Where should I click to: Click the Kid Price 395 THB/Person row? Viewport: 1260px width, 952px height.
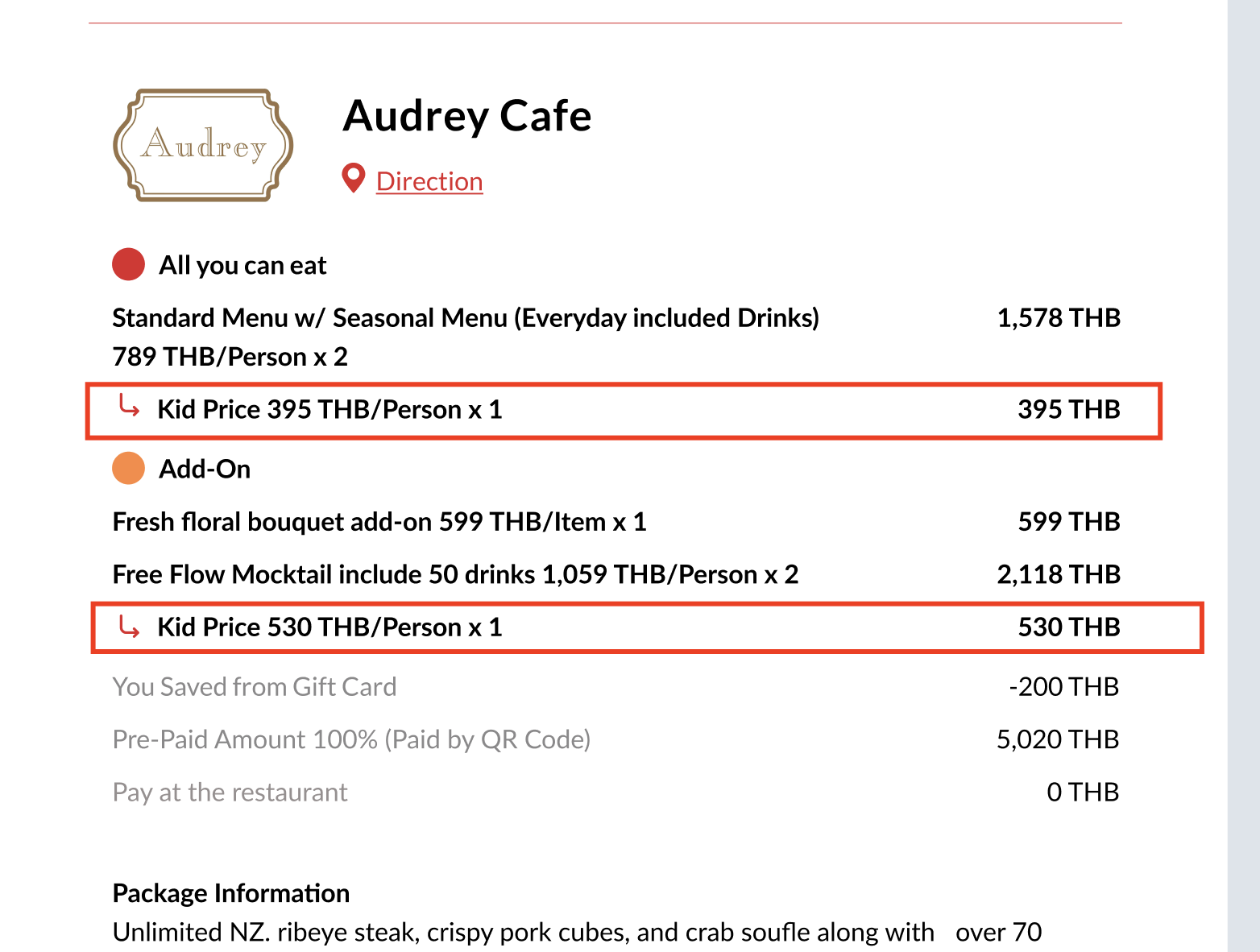click(330, 410)
